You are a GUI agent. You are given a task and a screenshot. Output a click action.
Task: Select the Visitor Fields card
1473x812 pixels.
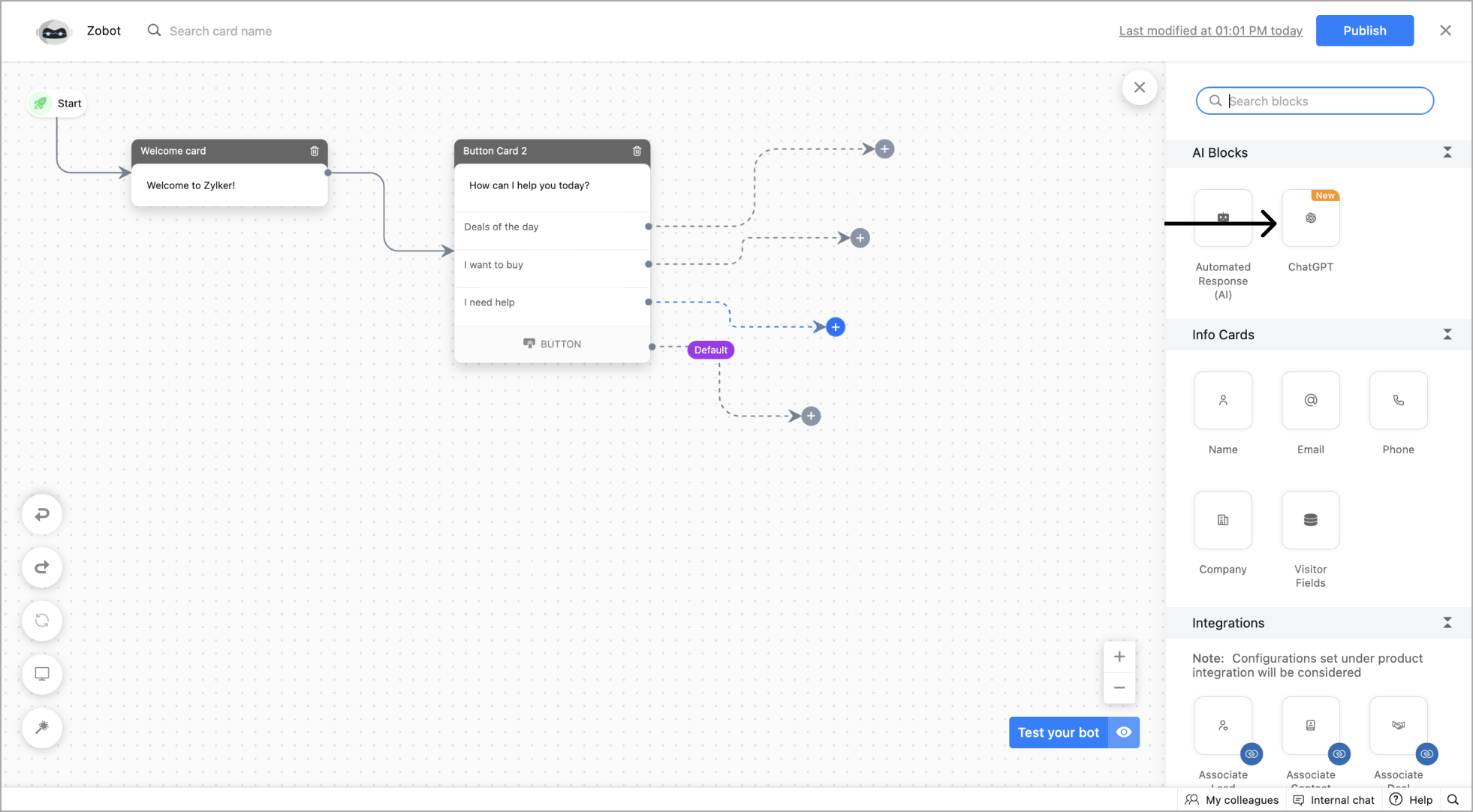tap(1310, 520)
